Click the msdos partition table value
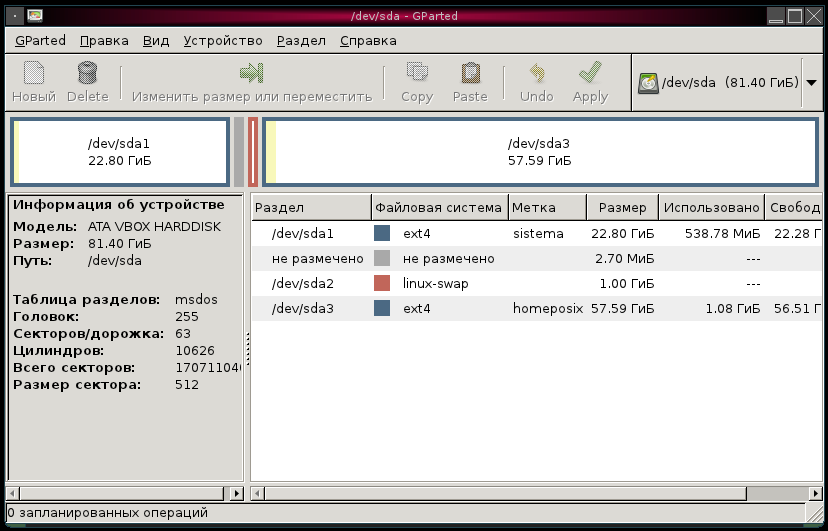 [196, 299]
